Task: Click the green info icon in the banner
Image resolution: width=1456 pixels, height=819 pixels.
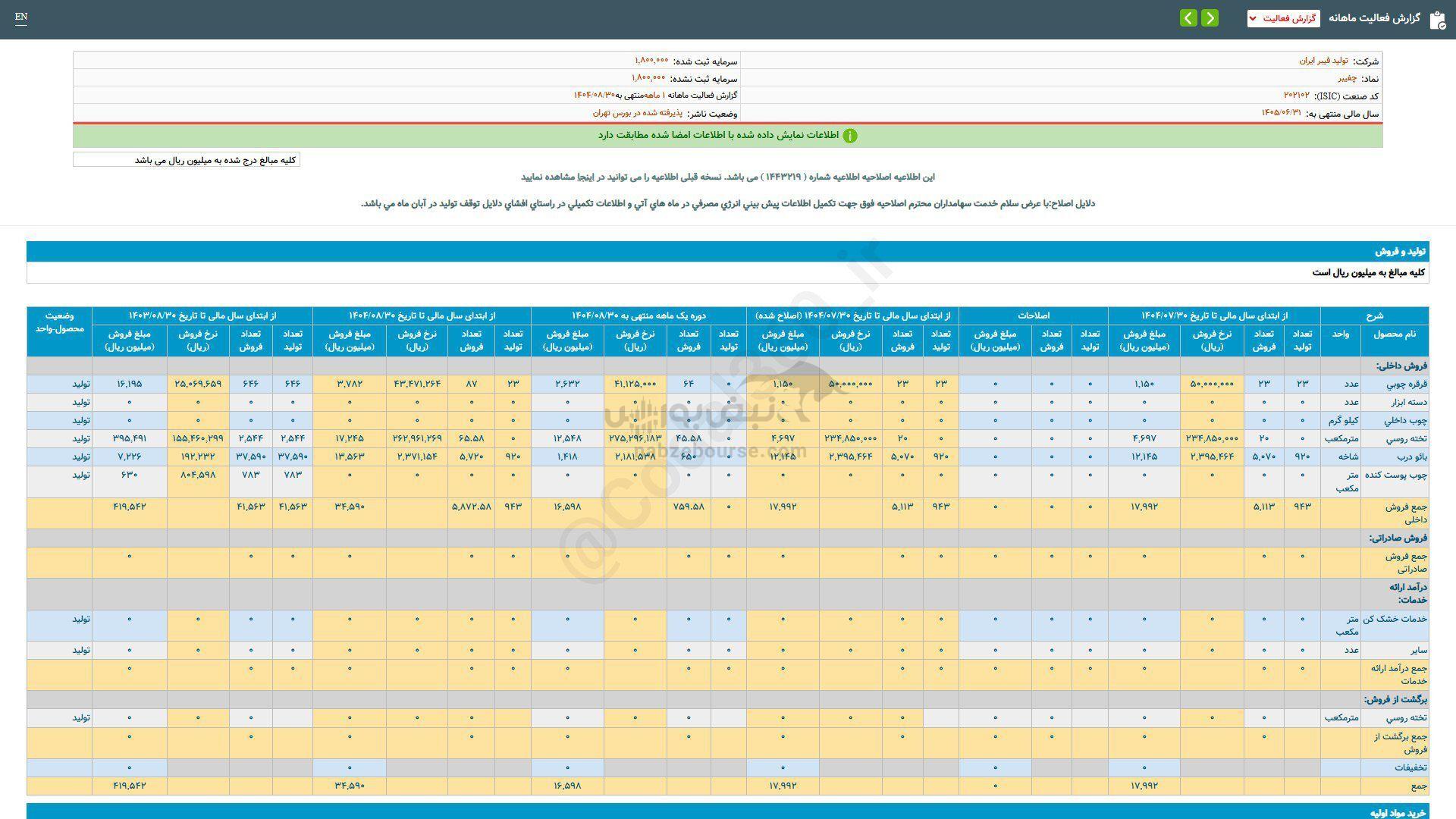Action: [x=850, y=136]
